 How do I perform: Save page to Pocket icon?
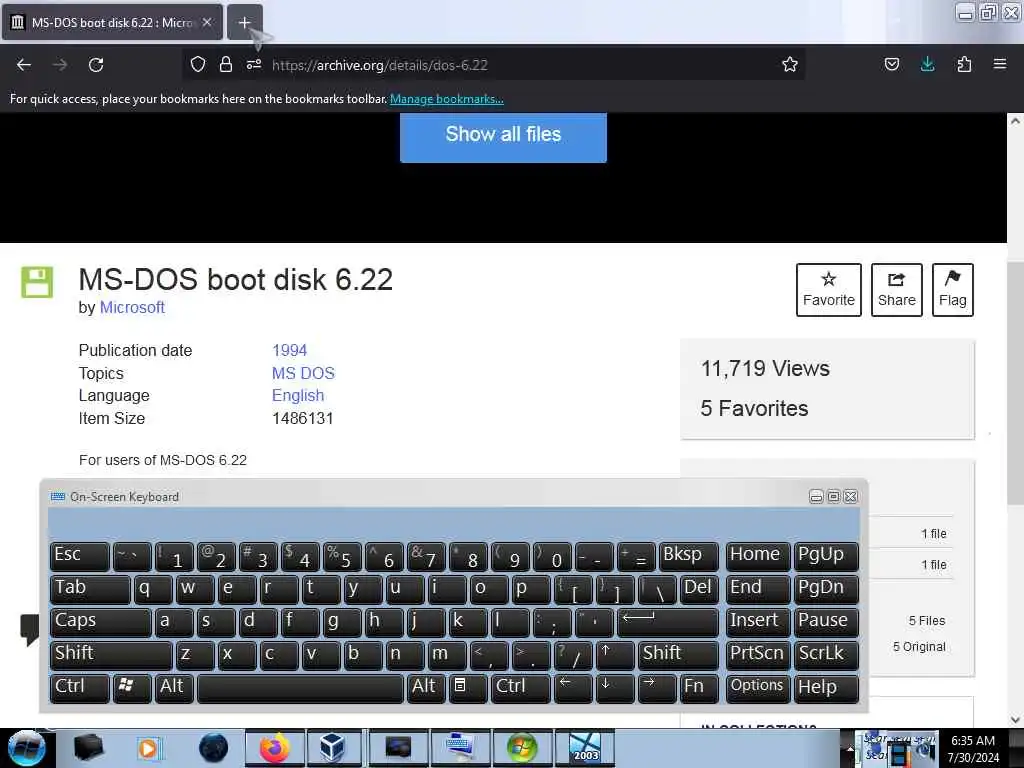[891, 64]
